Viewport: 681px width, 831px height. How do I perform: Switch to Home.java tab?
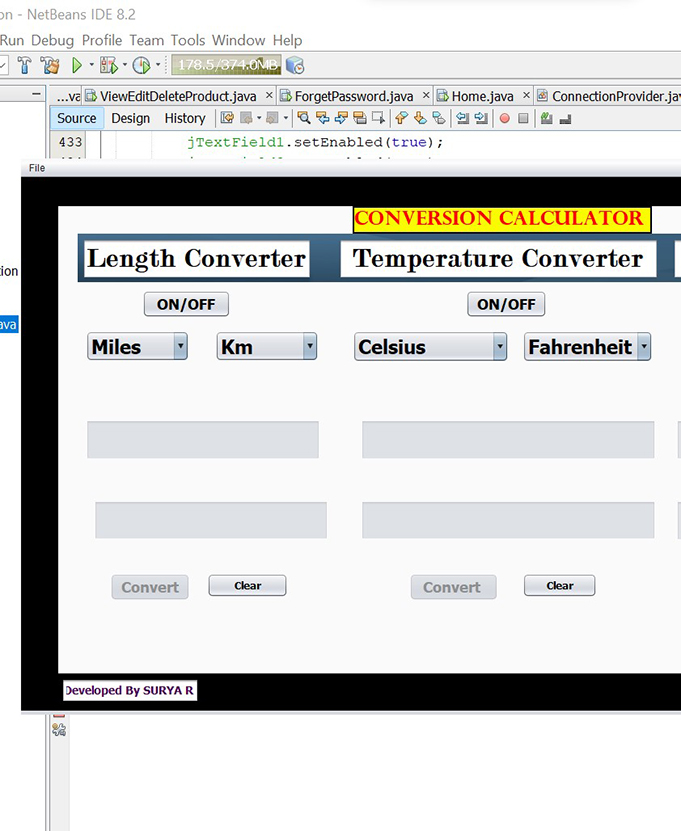[x=482, y=96]
